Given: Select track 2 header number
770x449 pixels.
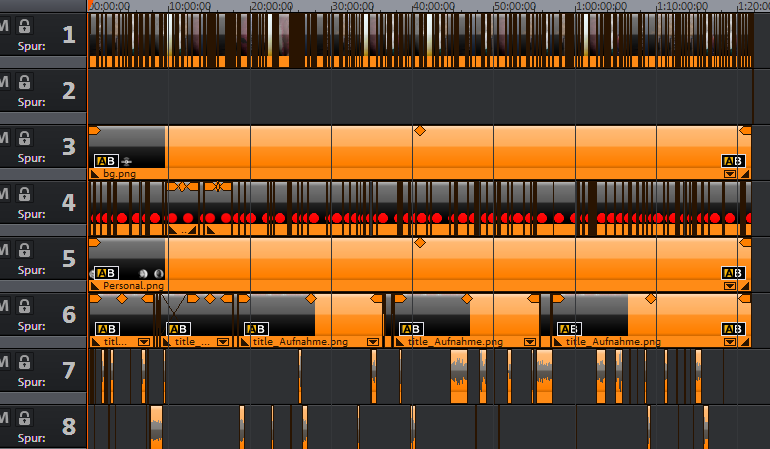Looking at the screenshot, I should (69, 92).
